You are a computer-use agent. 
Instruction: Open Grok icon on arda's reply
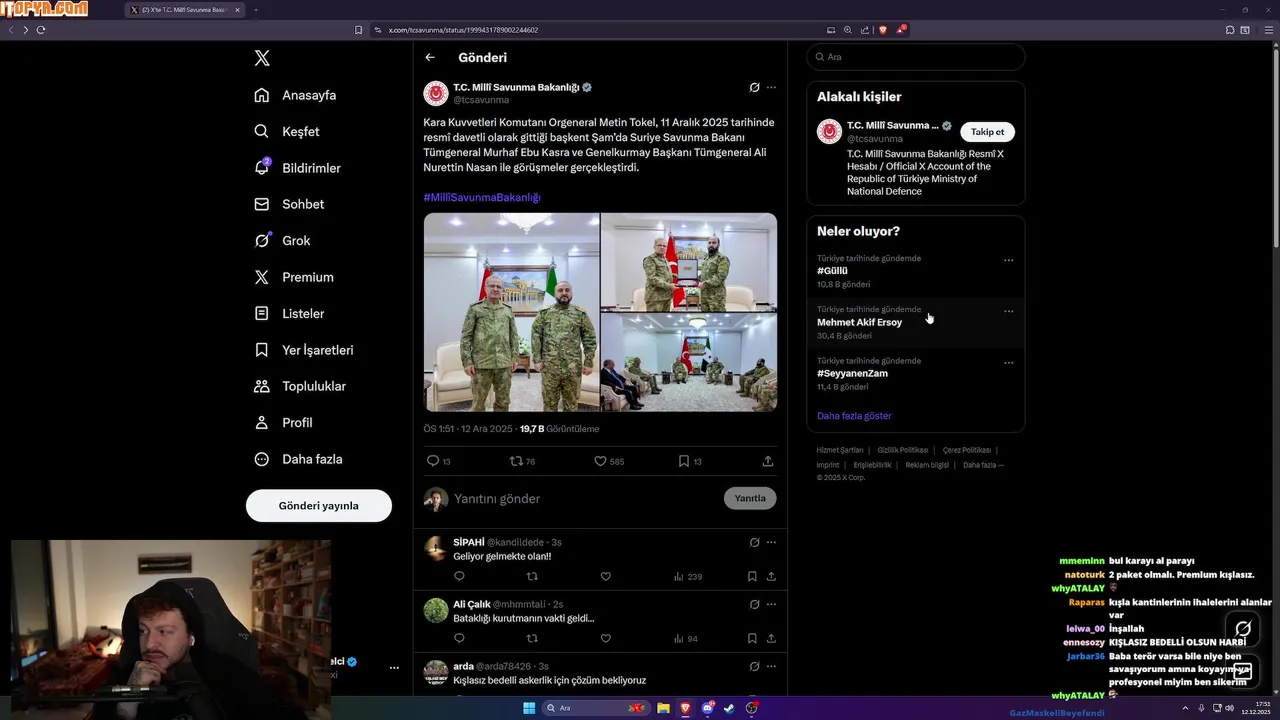point(754,666)
